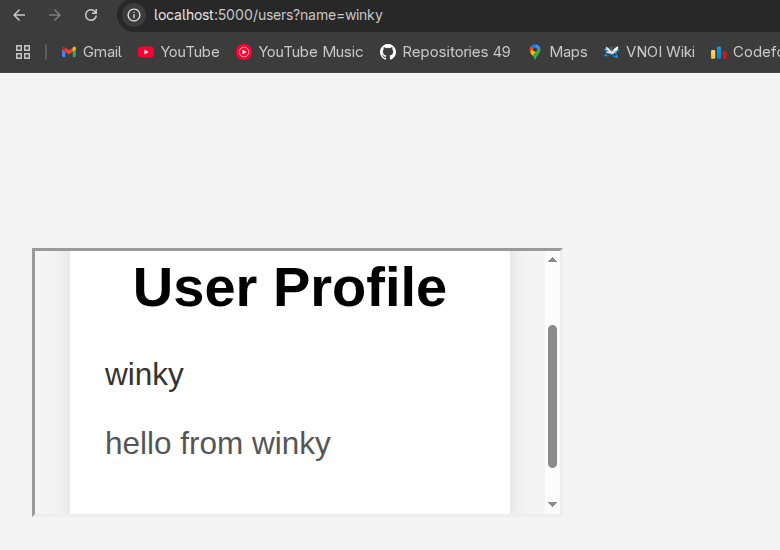Open the apps grid shortcut
The image size is (780, 550).
pos(23,52)
